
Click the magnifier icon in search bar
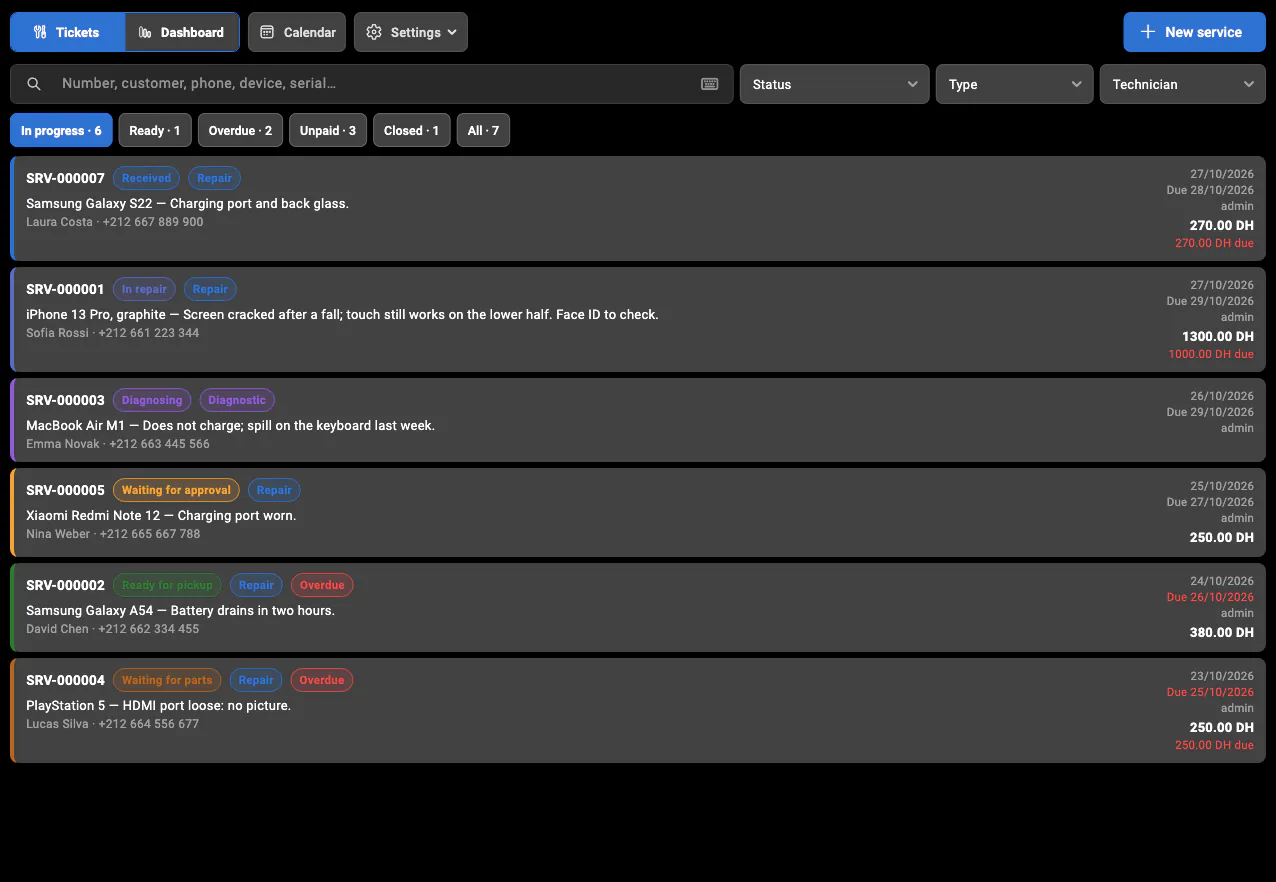point(34,84)
